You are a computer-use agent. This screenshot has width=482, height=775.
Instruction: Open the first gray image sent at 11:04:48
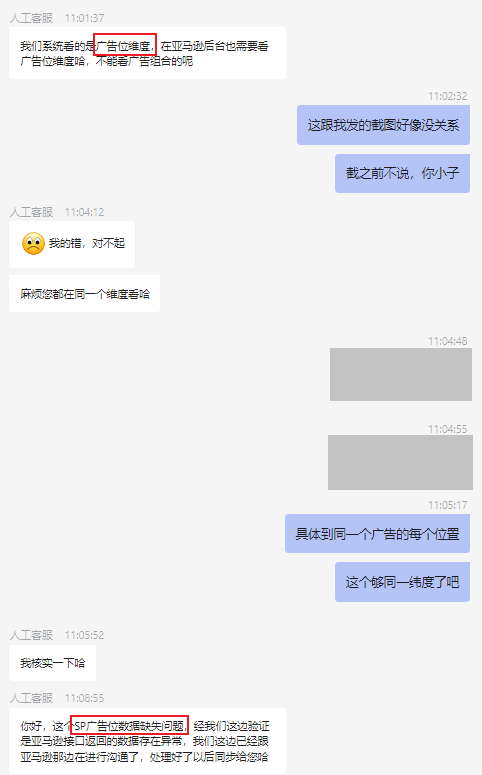tap(401, 374)
